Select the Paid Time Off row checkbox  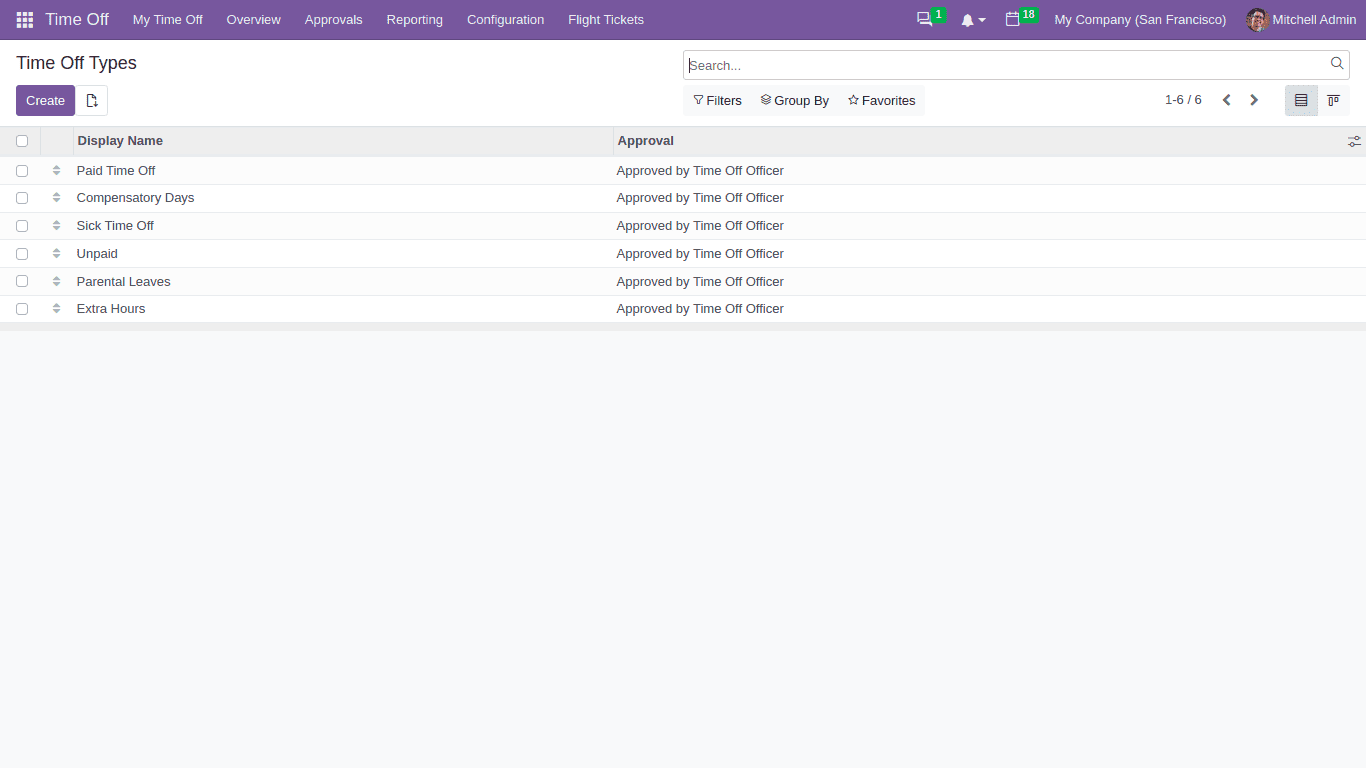(x=22, y=170)
